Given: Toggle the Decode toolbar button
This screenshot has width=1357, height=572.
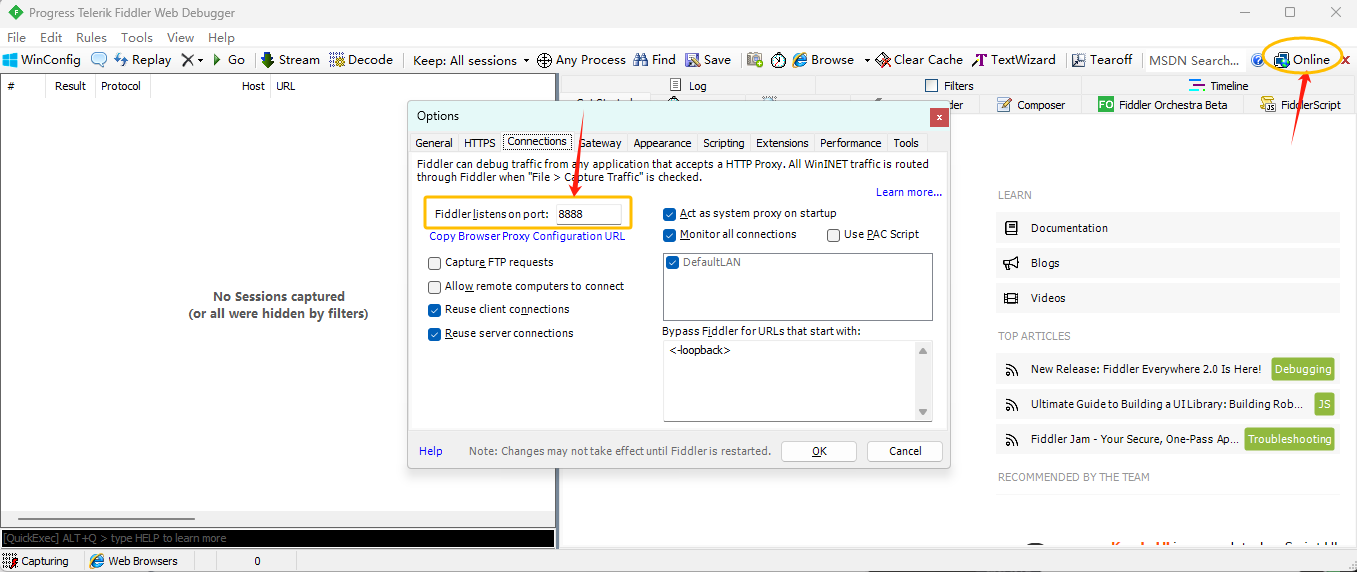Looking at the screenshot, I should coord(337,60).
